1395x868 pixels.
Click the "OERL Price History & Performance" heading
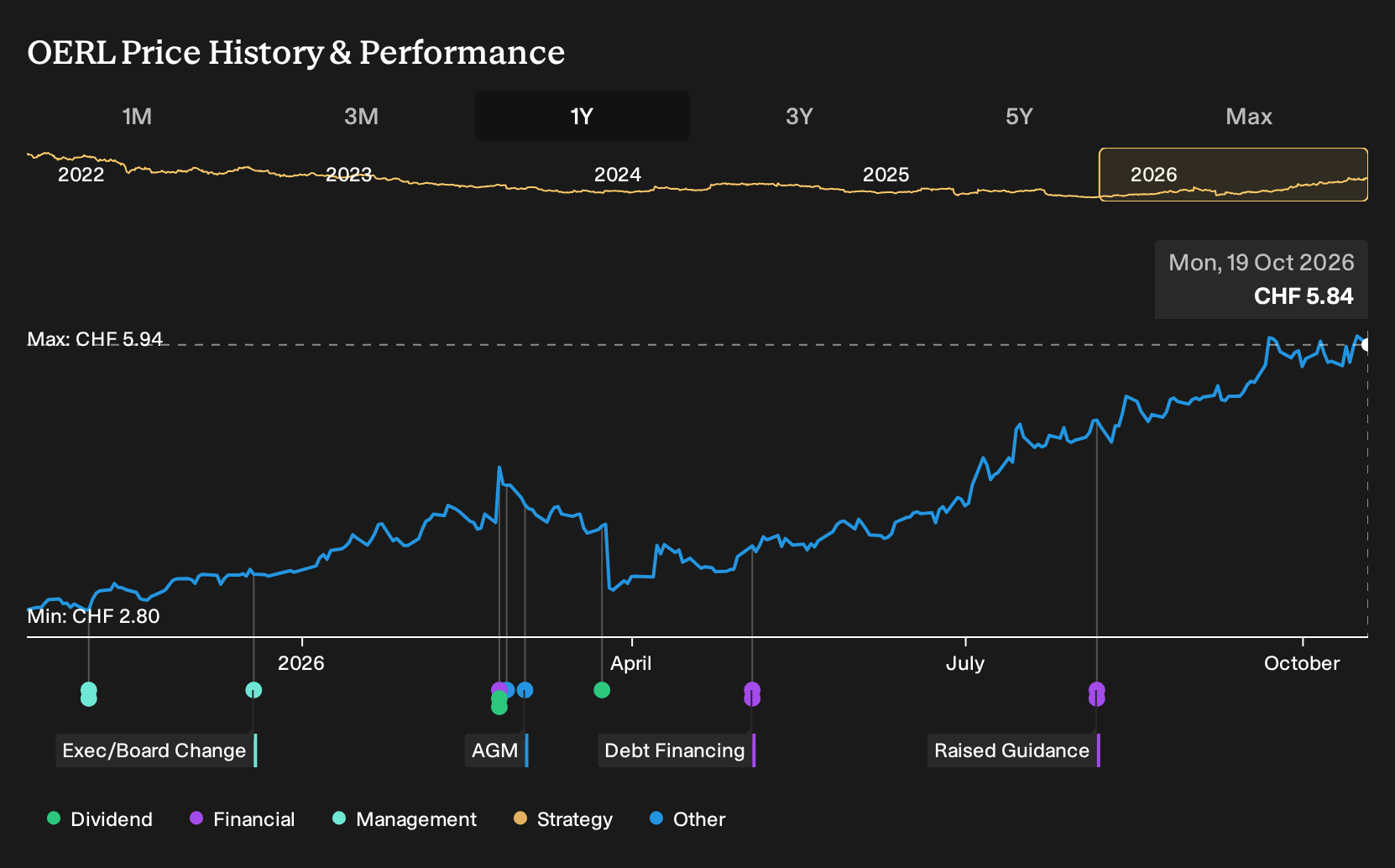296,52
